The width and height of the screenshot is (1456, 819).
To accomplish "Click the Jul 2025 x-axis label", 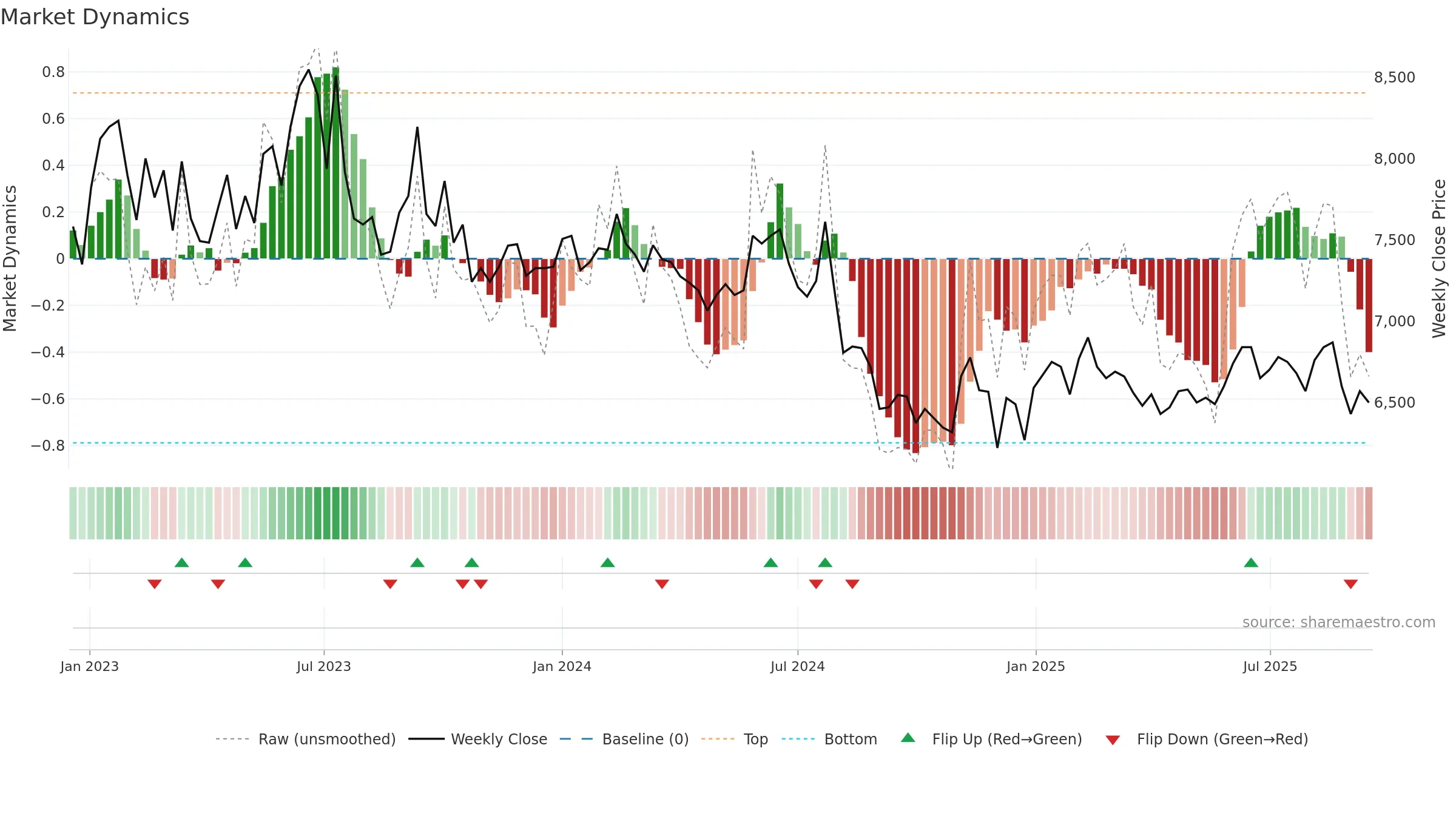I will 1270,666.
